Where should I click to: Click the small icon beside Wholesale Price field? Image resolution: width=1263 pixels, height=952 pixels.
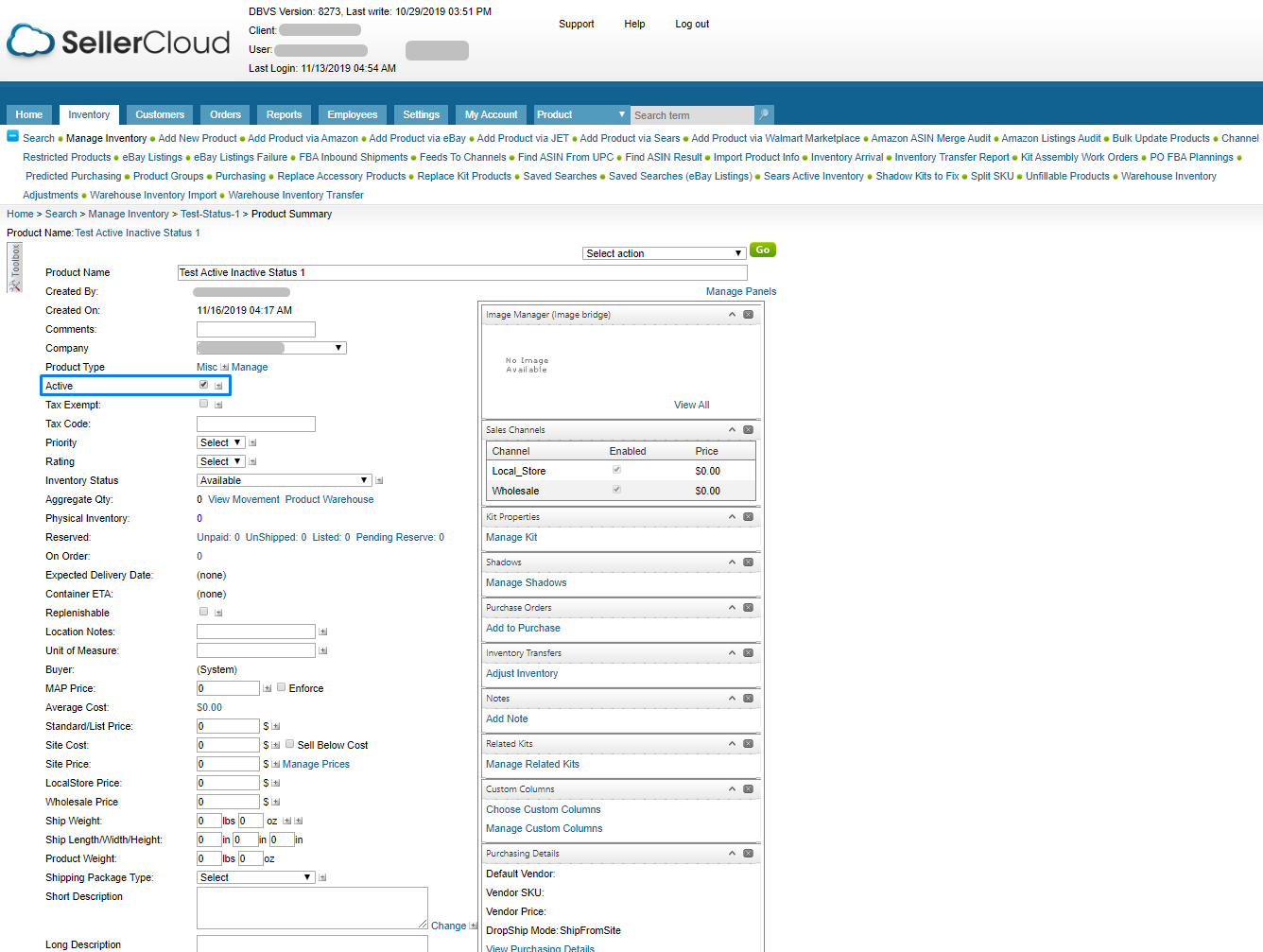(x=275, y=802)
